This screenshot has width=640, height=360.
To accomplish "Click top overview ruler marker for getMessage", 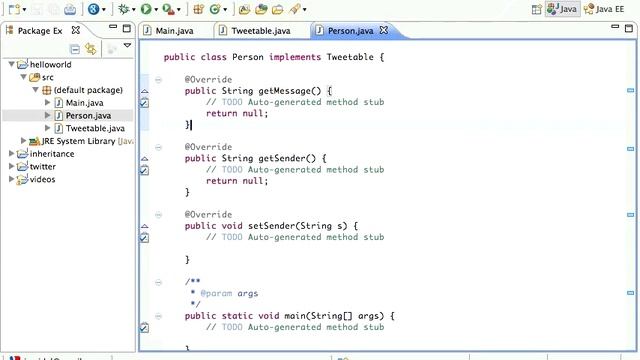I will 631,90.
